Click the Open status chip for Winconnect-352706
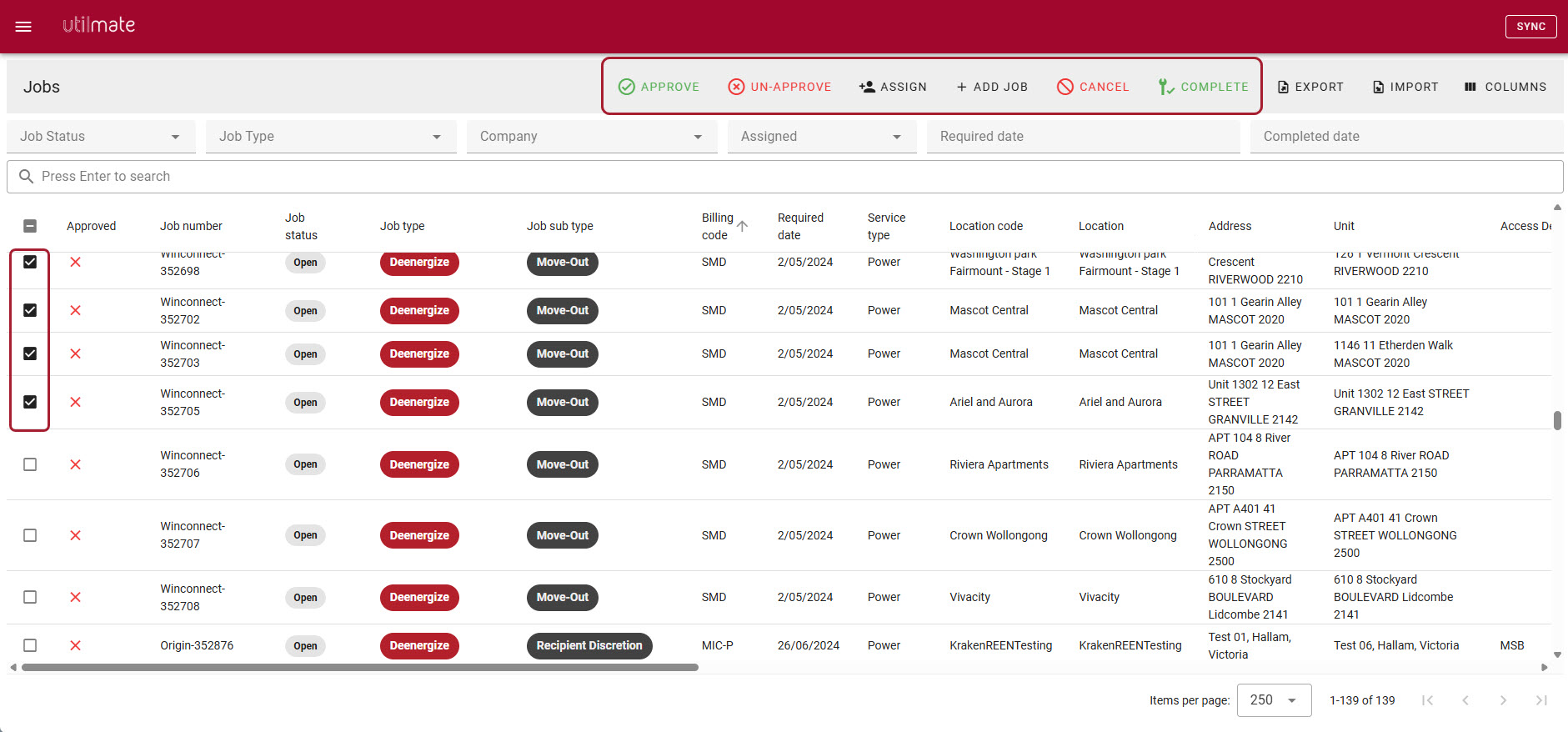This screenshot has height=732, width=1568. [305, 464]
